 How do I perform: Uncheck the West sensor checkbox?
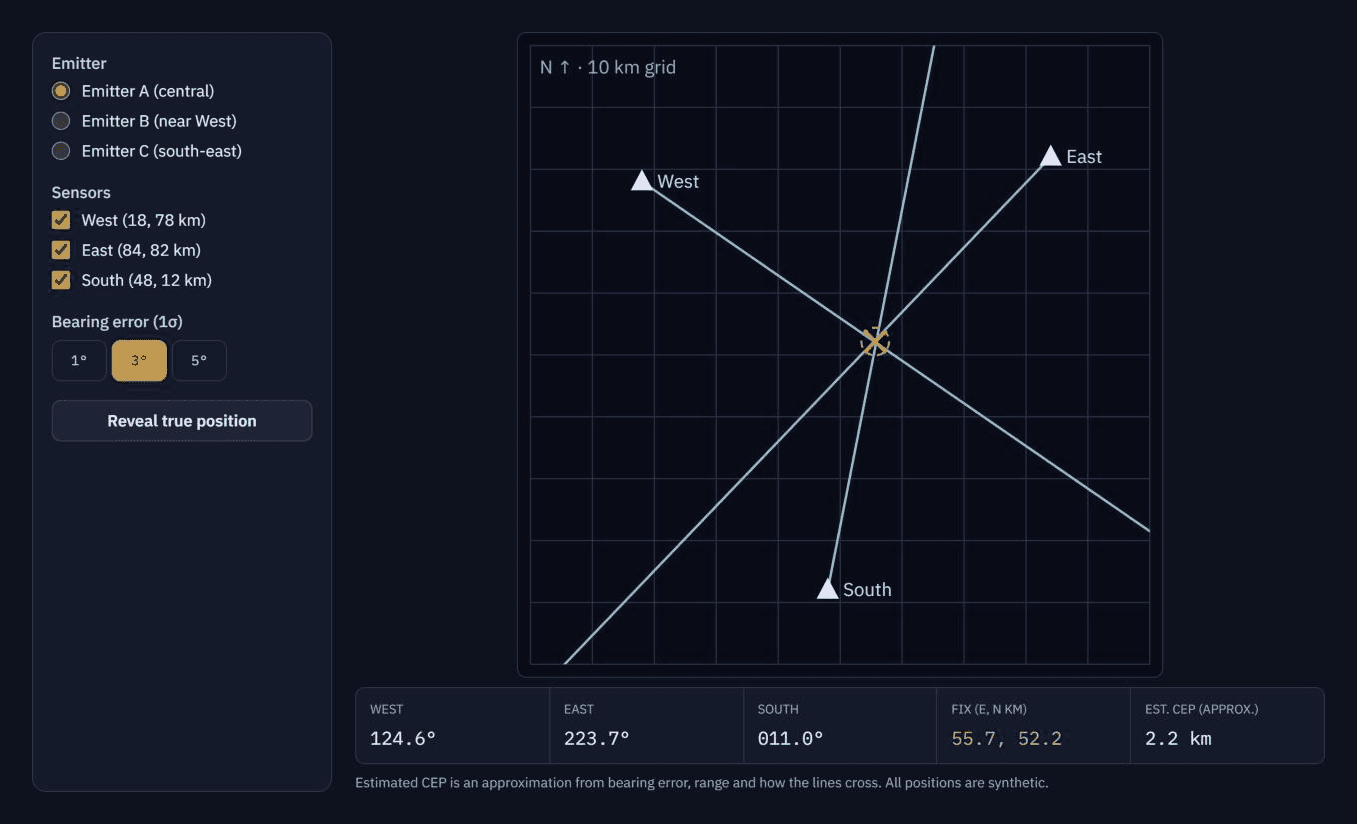[x=61, y=220]
